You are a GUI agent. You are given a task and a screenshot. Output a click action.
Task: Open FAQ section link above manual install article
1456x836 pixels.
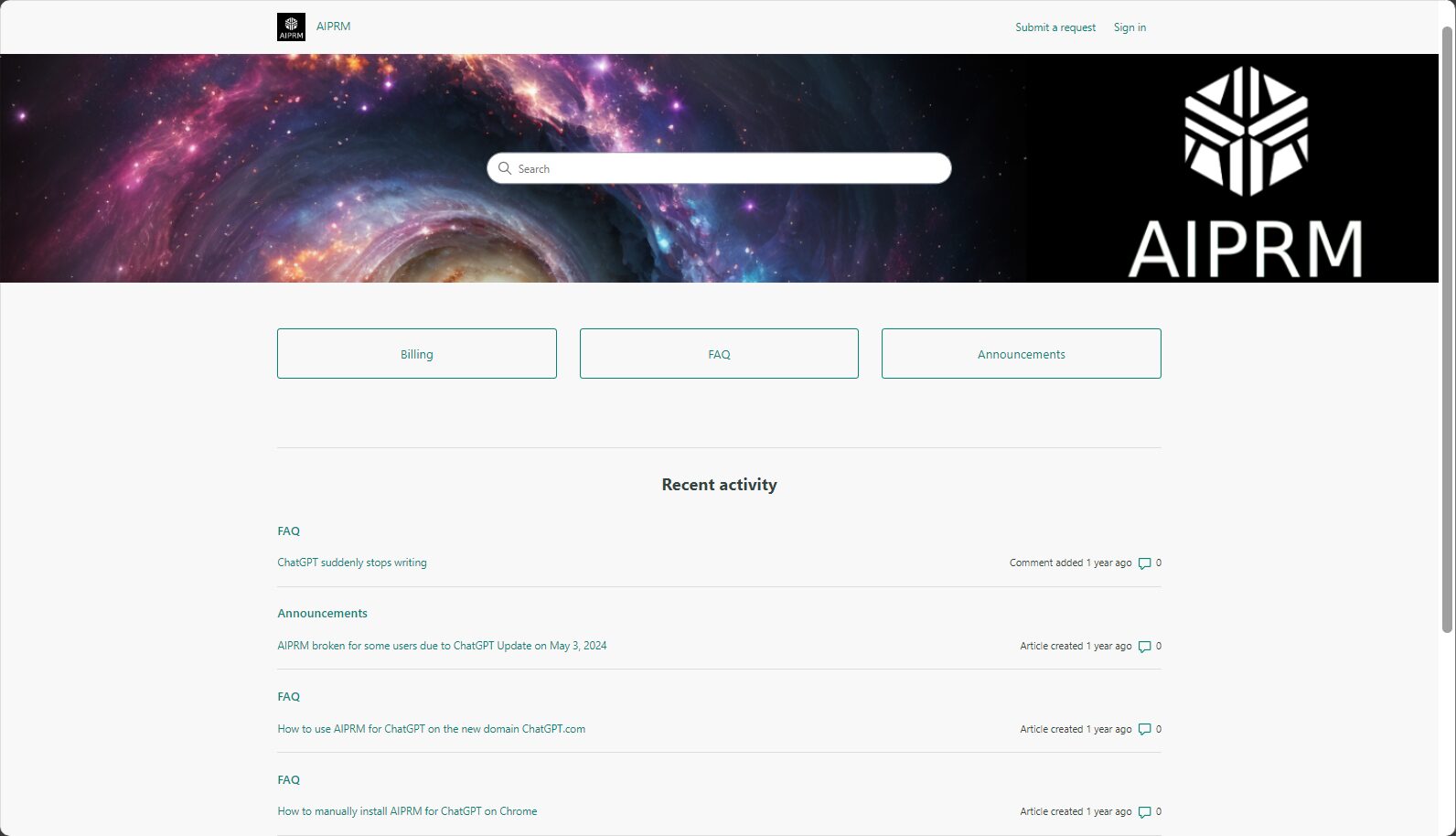[x=288, y=780]
